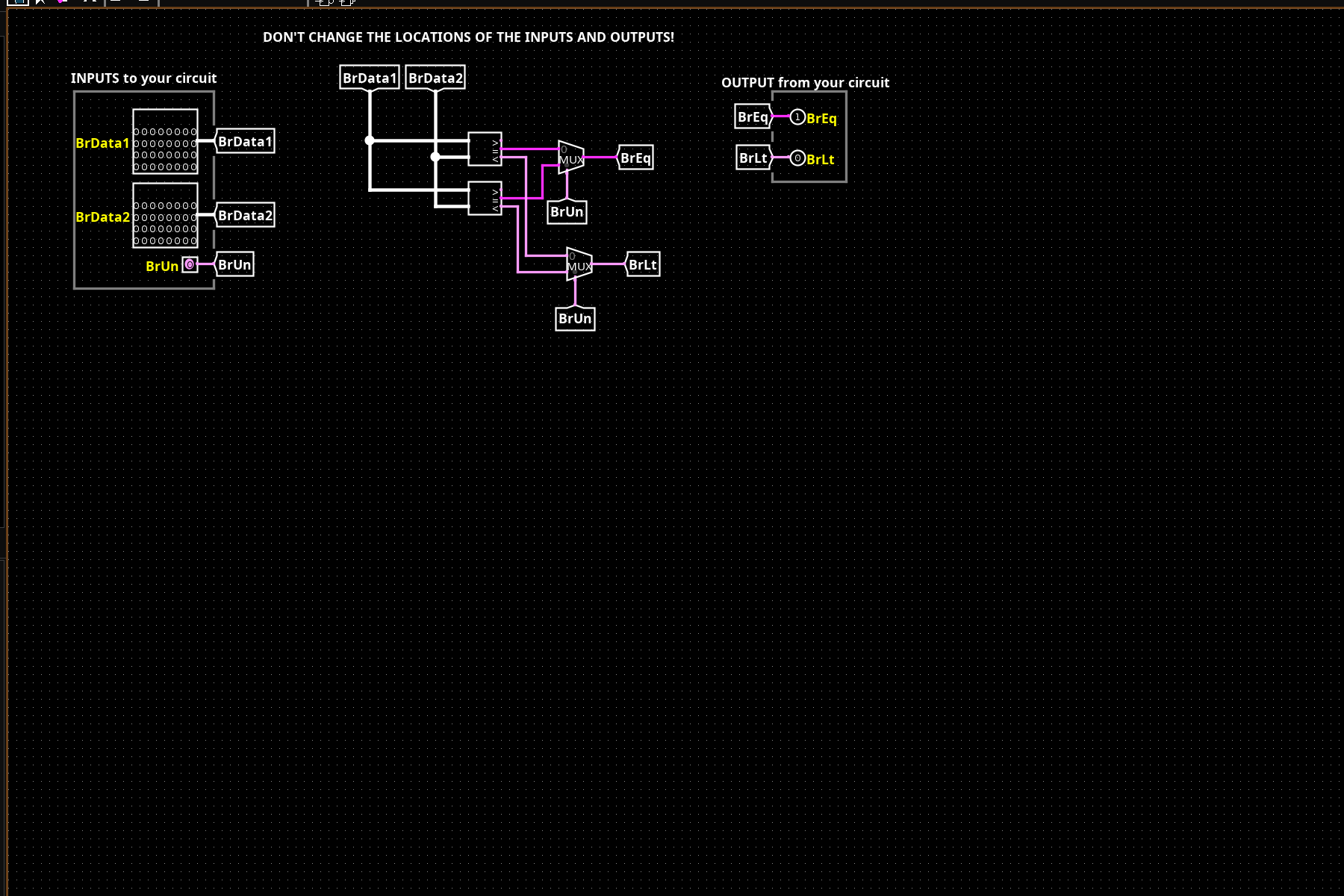Image resolution: width=1344 pixels, height=896 pixels.
Task: Click the MUX feeding the BrLt tunnel
Action: pyautogui.click(x=579, y=264)
